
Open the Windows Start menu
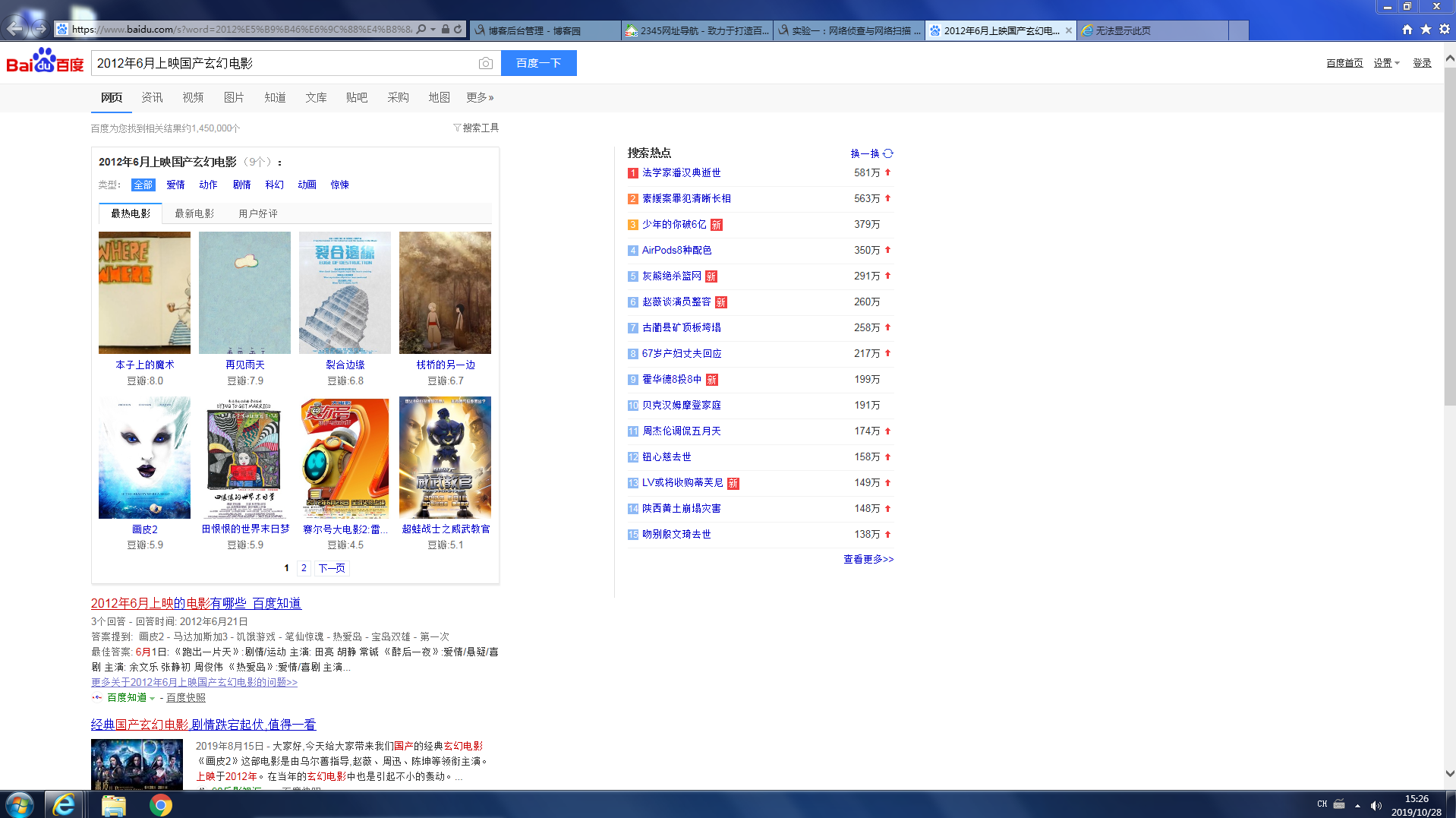coord(19,804)
